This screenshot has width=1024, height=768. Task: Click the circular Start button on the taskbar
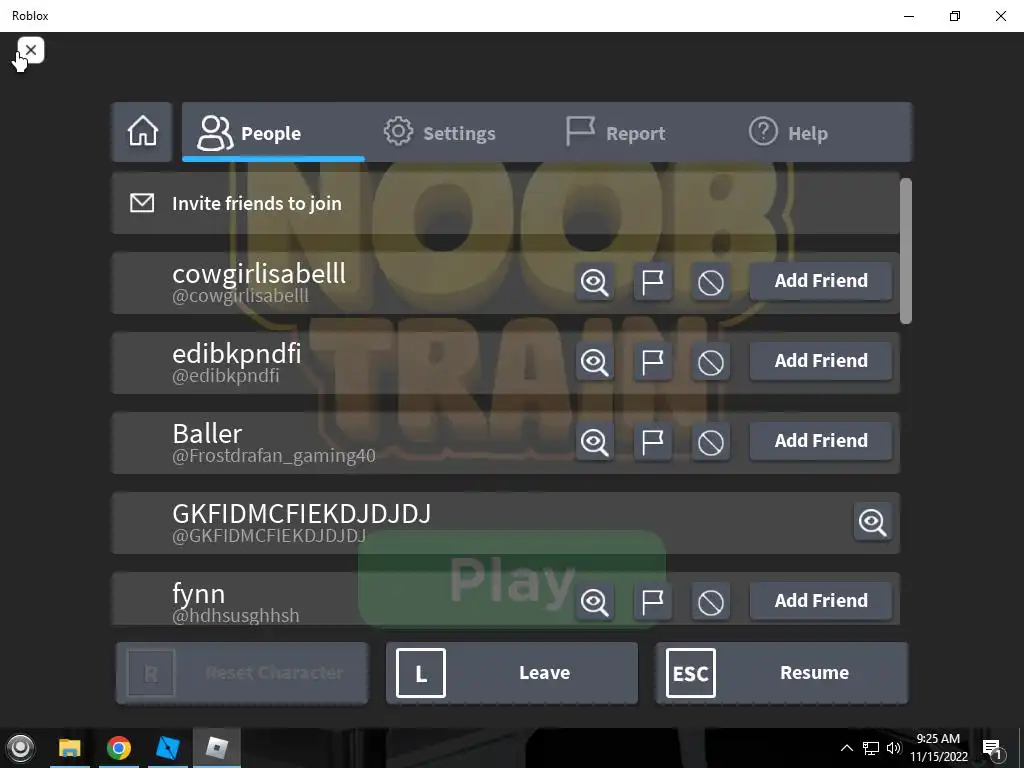pyautogui.click(x=20, y=748)
